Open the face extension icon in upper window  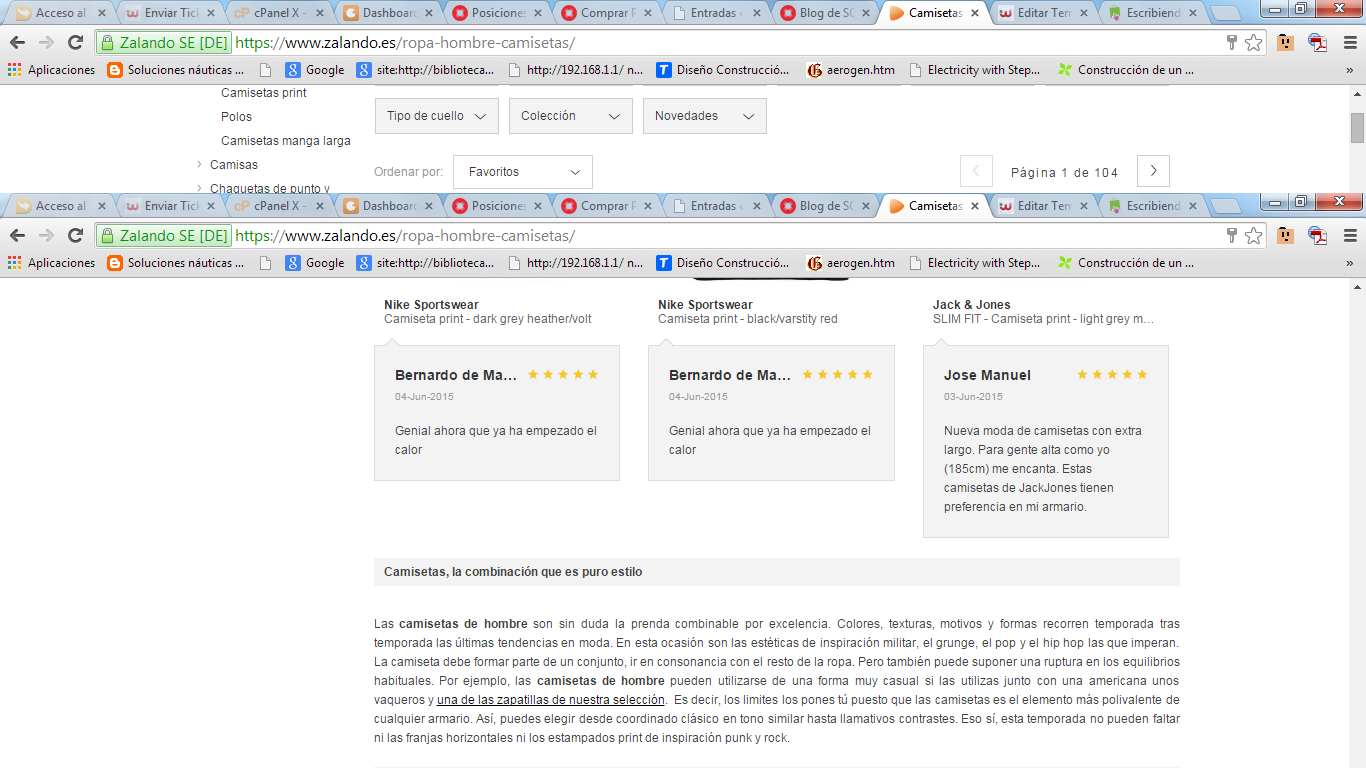click(1286, 43)
